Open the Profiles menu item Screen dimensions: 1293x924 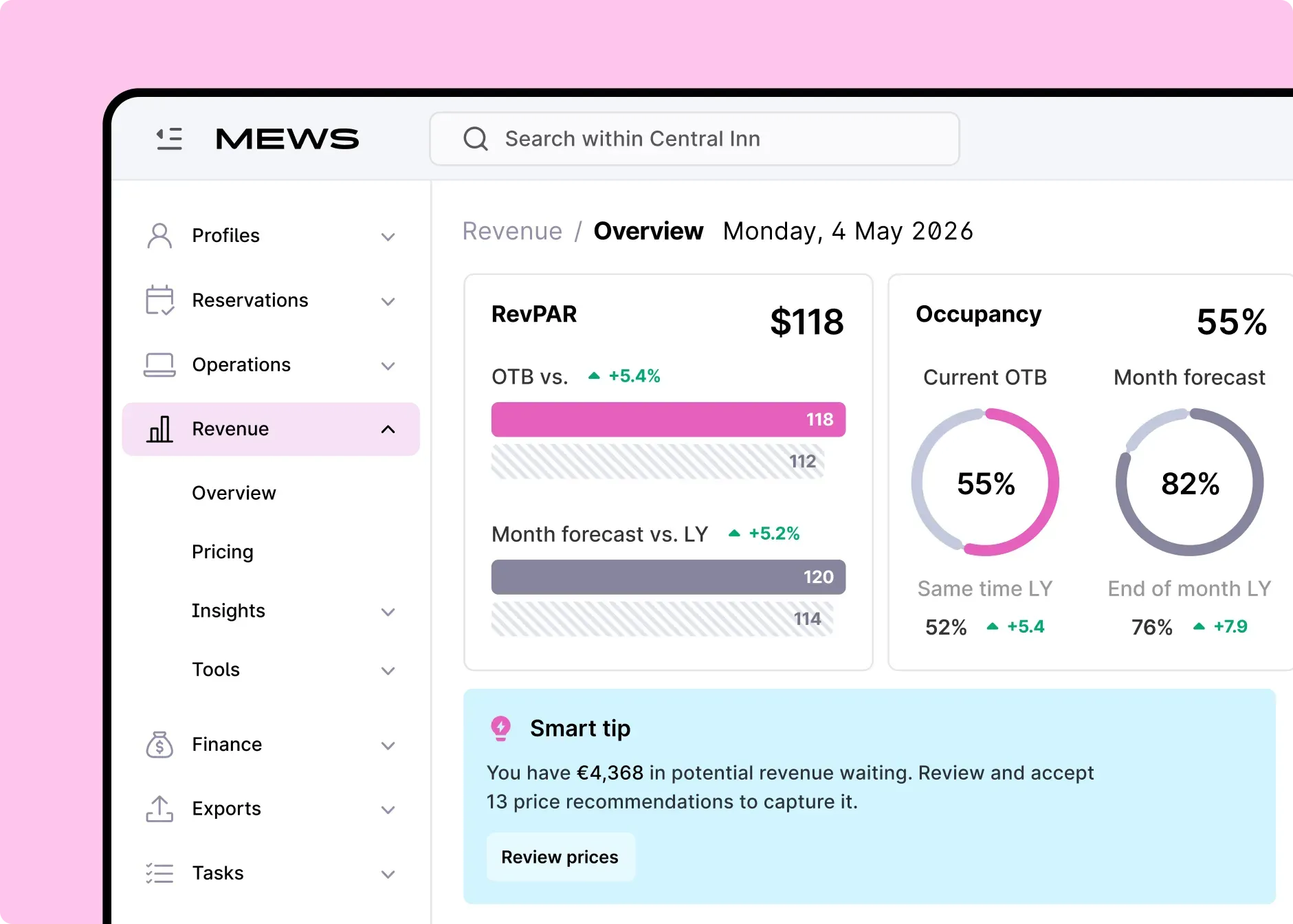pyautogui.click(x=271, y=236)
